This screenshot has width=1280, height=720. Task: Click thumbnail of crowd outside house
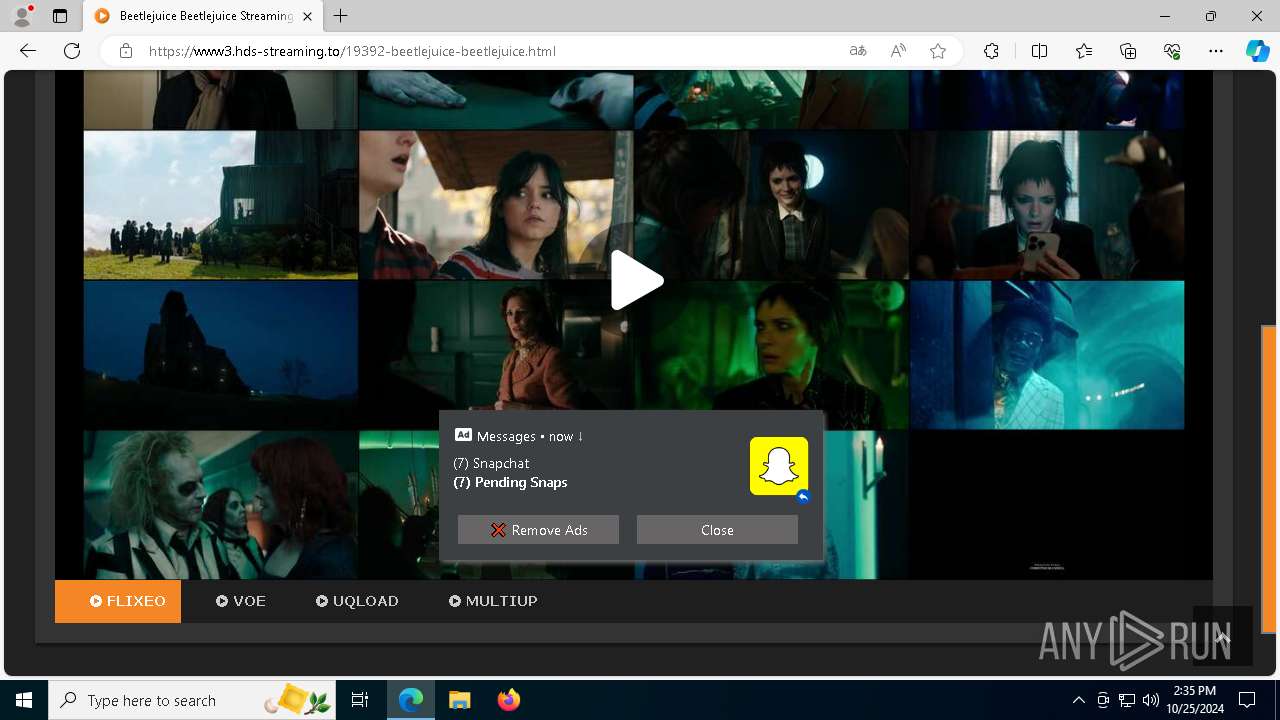tap(220, 205)
